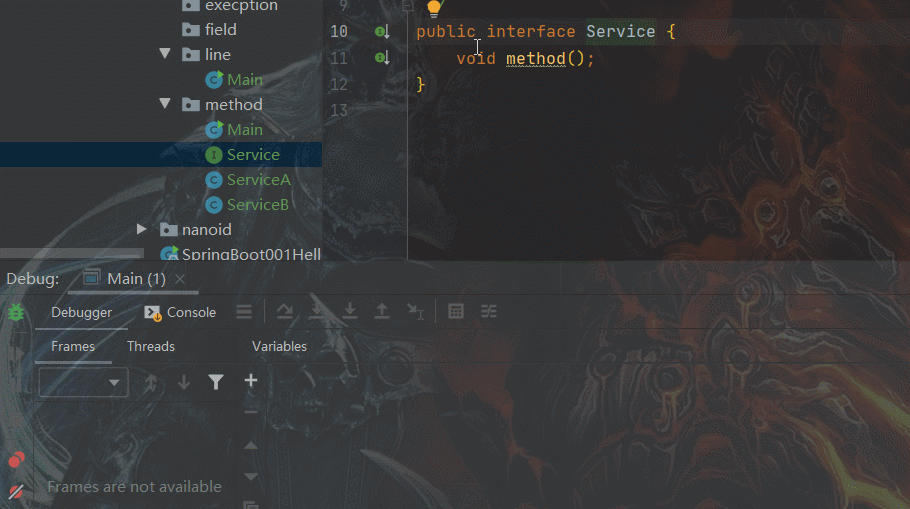Click the implementations gutter icon on line 11
910x509 pixels.
click(x=382, y=57)
